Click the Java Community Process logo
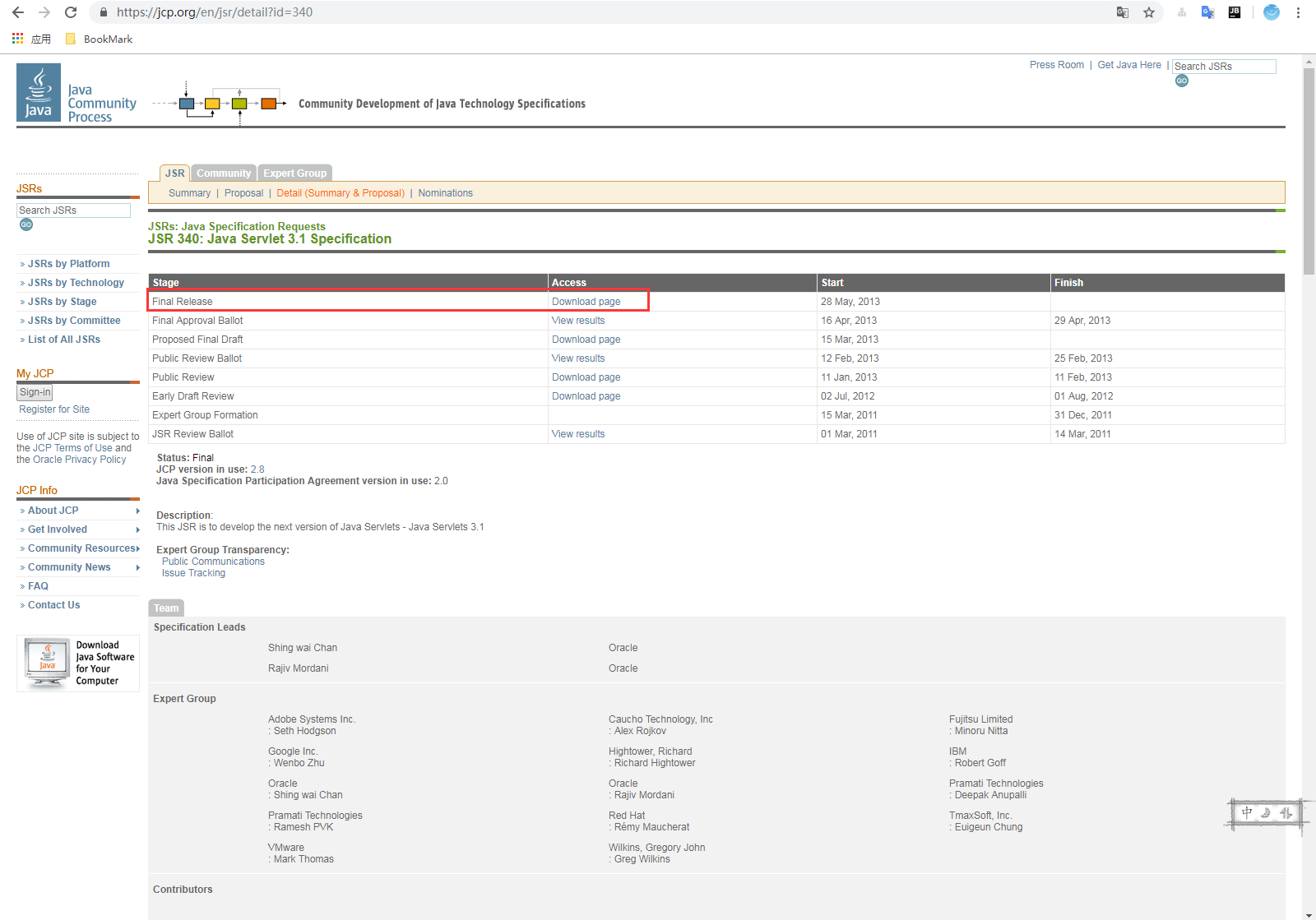 pos(76,93)
